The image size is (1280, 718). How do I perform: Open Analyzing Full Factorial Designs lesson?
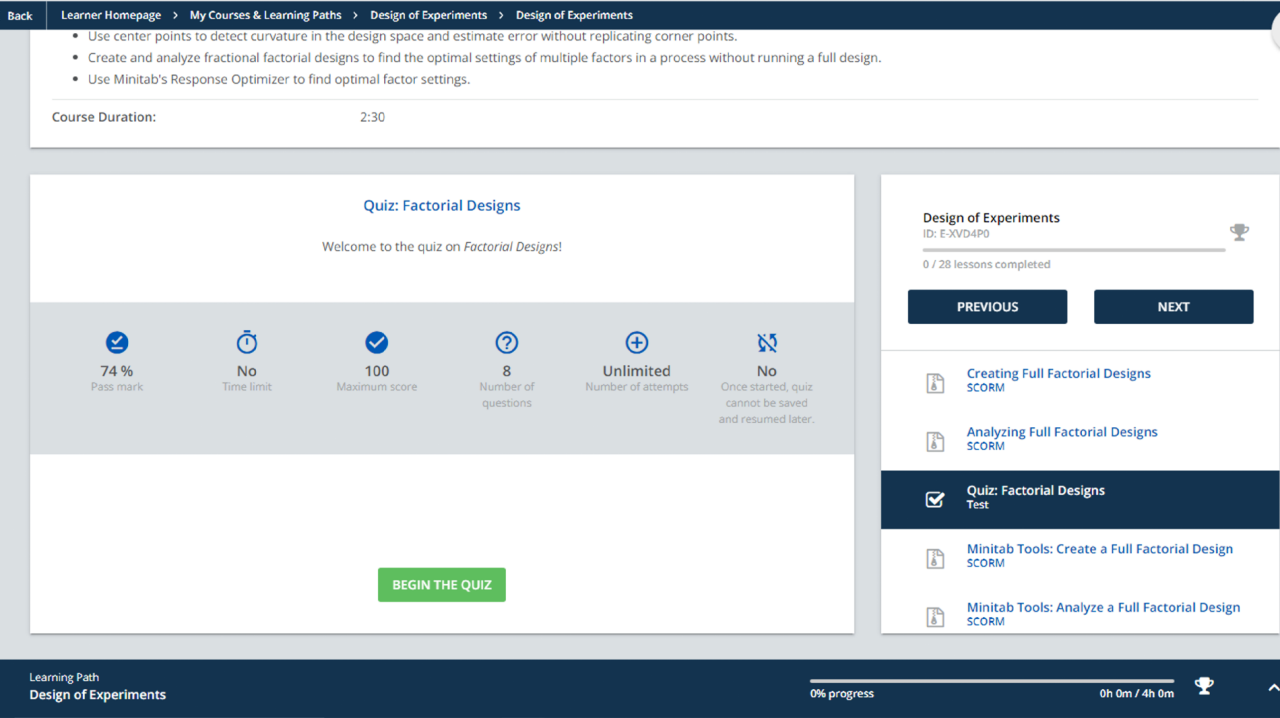tap(1061, 432)
